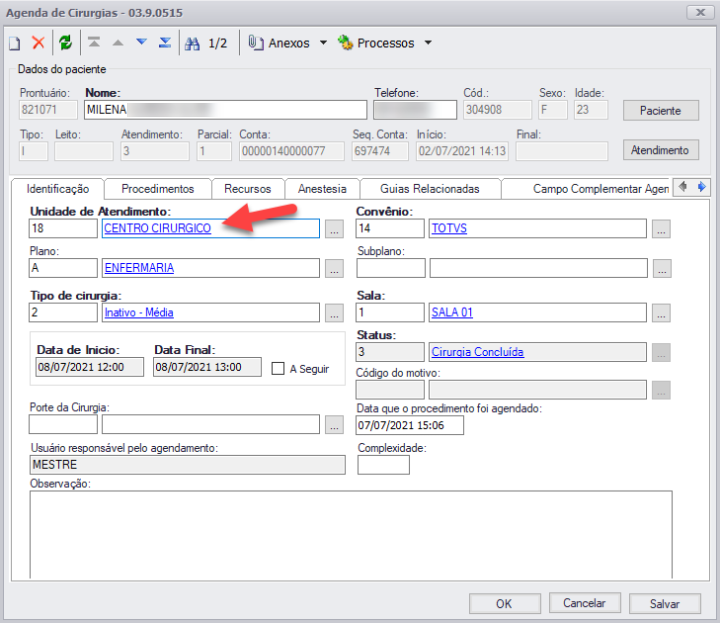Screen dimensions: 720x623
Task: Open search with binoculars icon
Action: pyautogui.click(x=192, y=44)
